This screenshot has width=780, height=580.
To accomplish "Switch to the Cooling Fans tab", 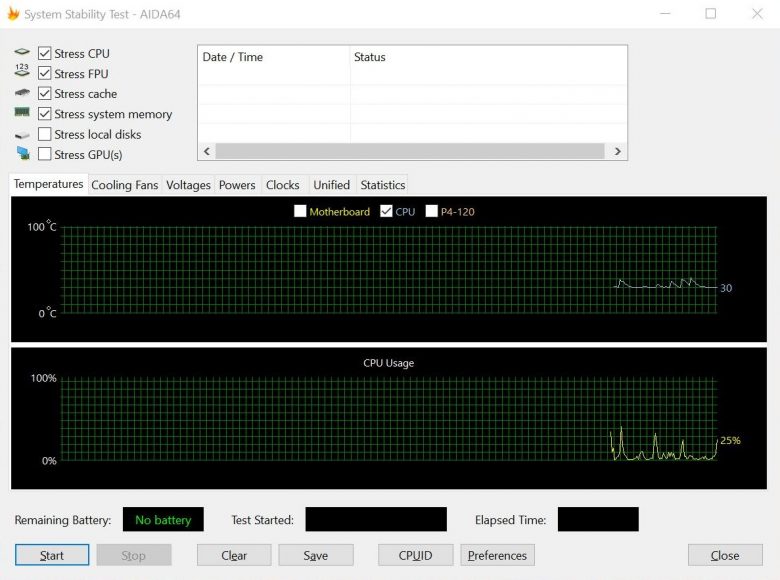I will tap(124, 185).
